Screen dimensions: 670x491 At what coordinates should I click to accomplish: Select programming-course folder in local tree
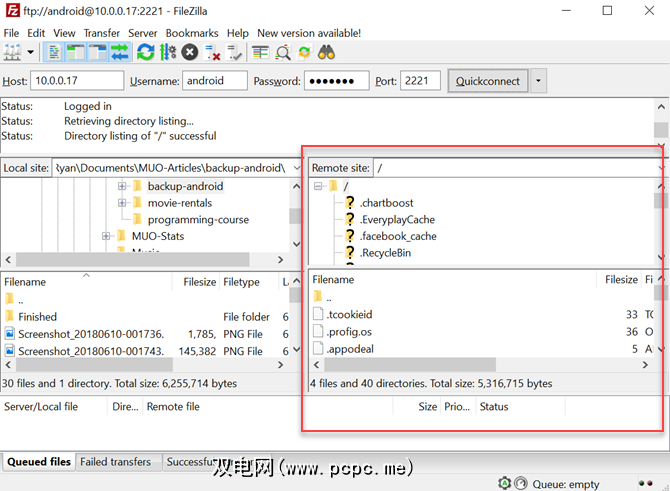pyautogui.click(x=198, y=220)
